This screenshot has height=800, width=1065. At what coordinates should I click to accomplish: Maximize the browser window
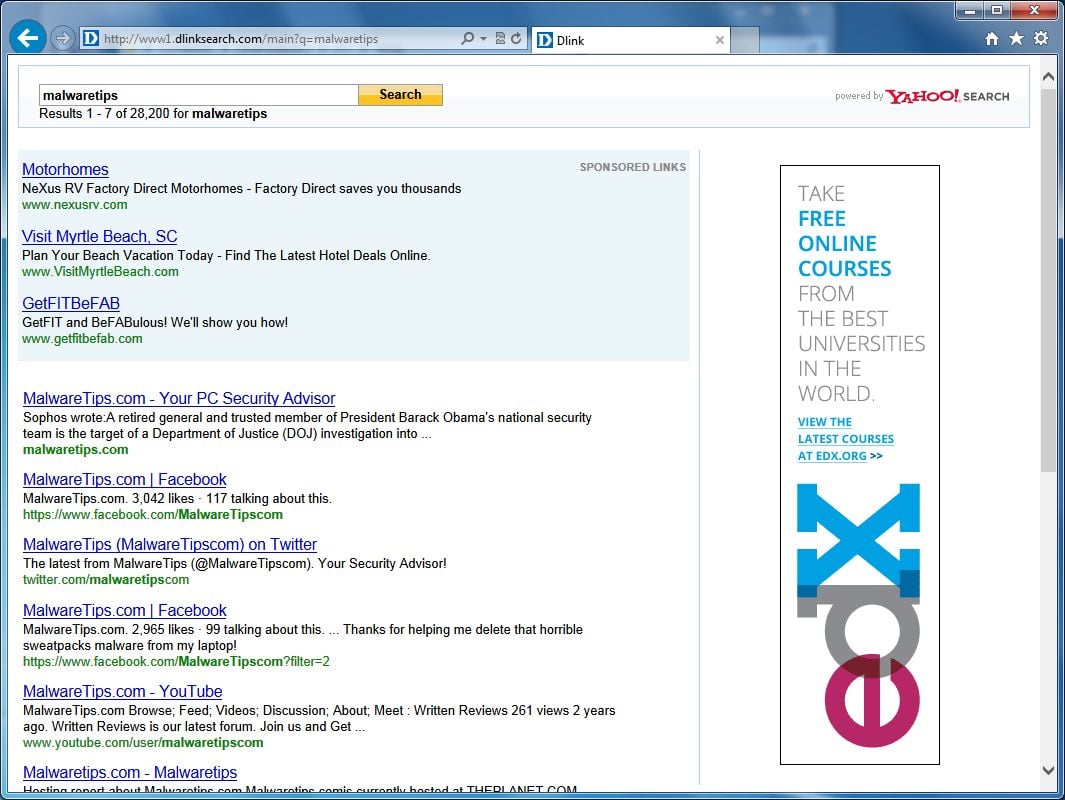point(996,10)
